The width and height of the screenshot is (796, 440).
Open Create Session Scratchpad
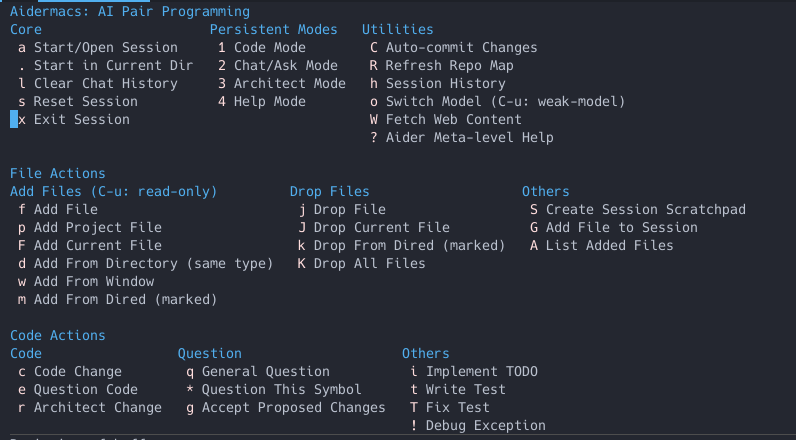click(x=645, y=209)
